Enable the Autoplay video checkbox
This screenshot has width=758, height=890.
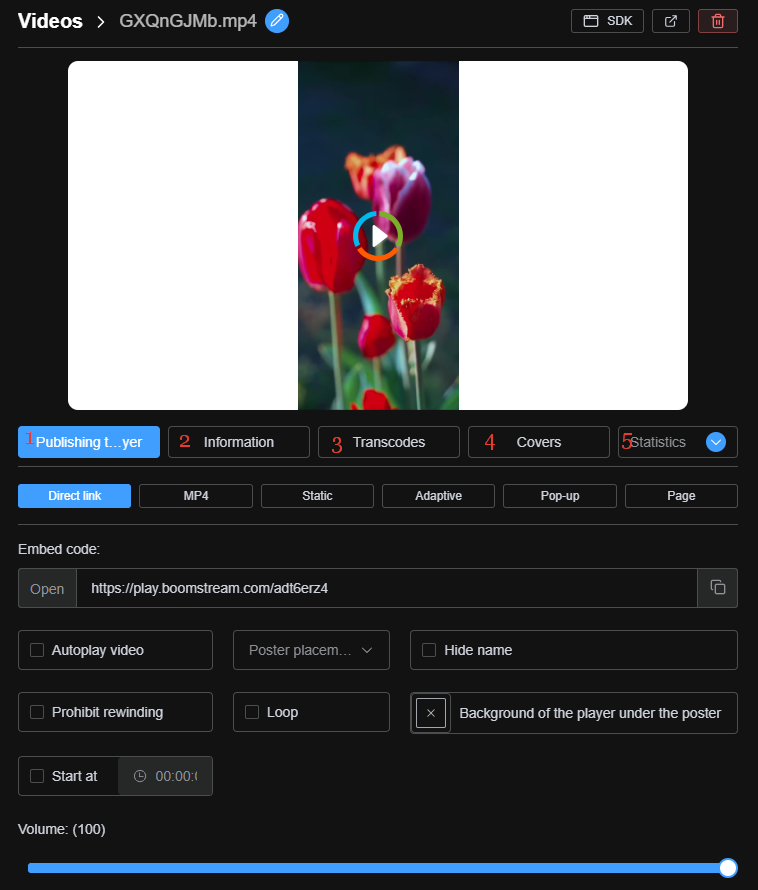(x=37, y=650)
